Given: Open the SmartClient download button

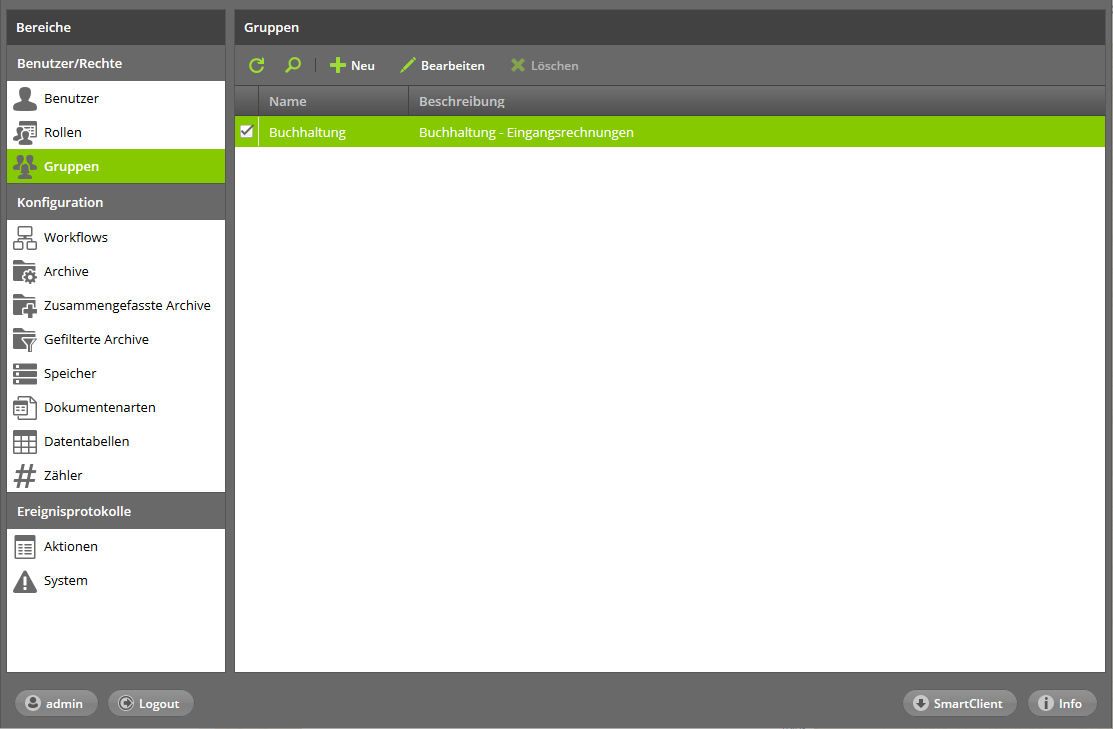Looking at the screenshot, I should (x=959, y=703).
